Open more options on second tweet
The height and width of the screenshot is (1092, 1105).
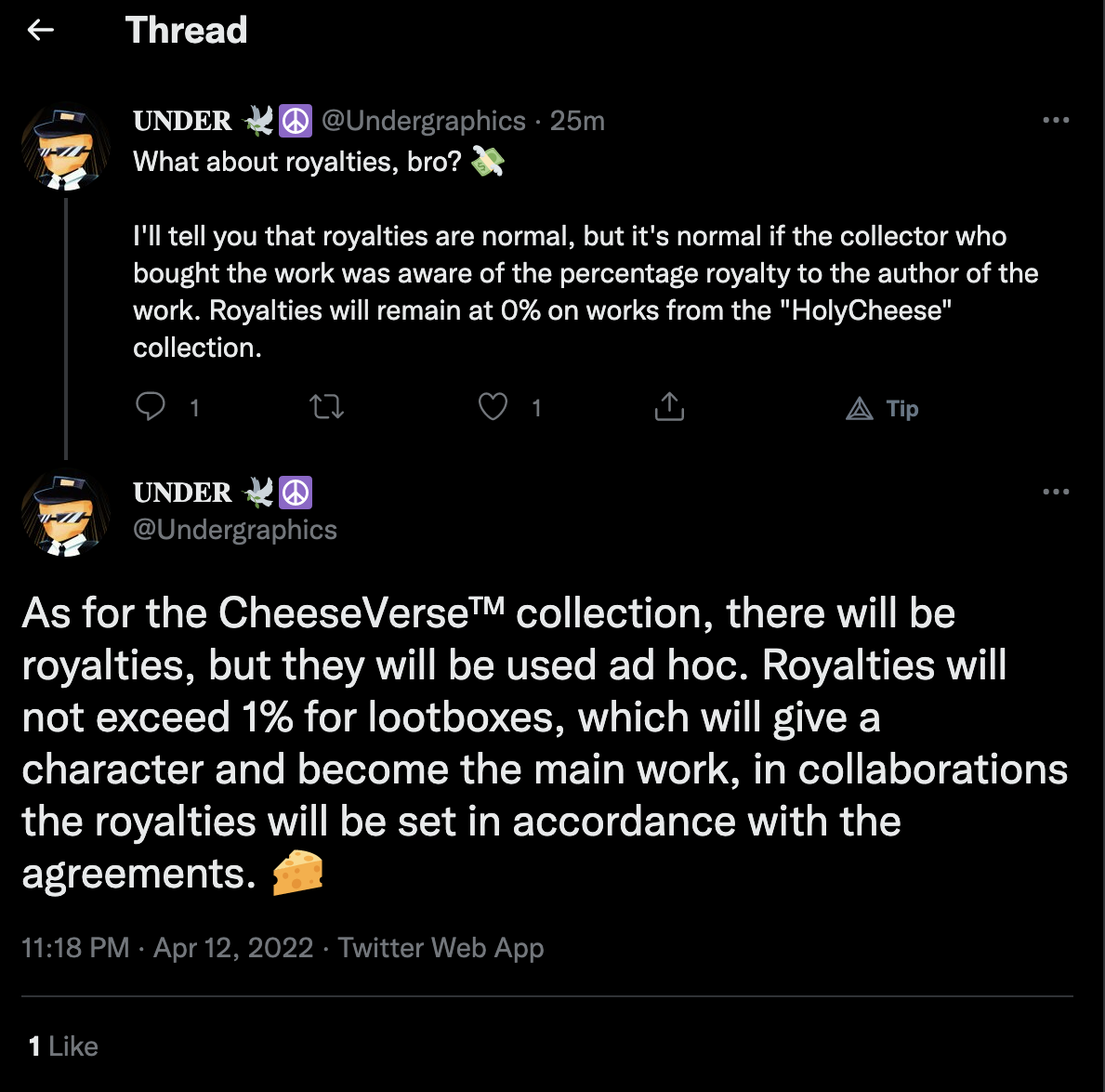click(1056, 492)
